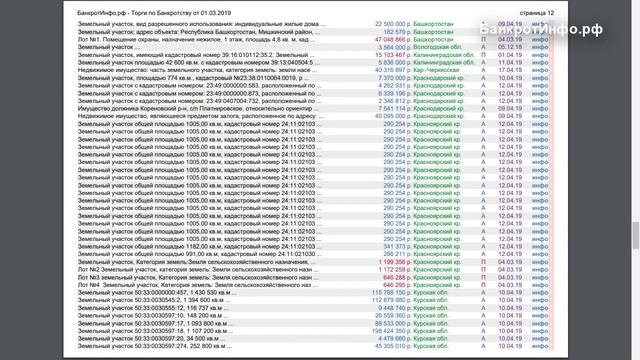640x360 pixels.
Task: Click the row with cadastral number 23:49:0407004:732
Action: click(x=199, y=101)
